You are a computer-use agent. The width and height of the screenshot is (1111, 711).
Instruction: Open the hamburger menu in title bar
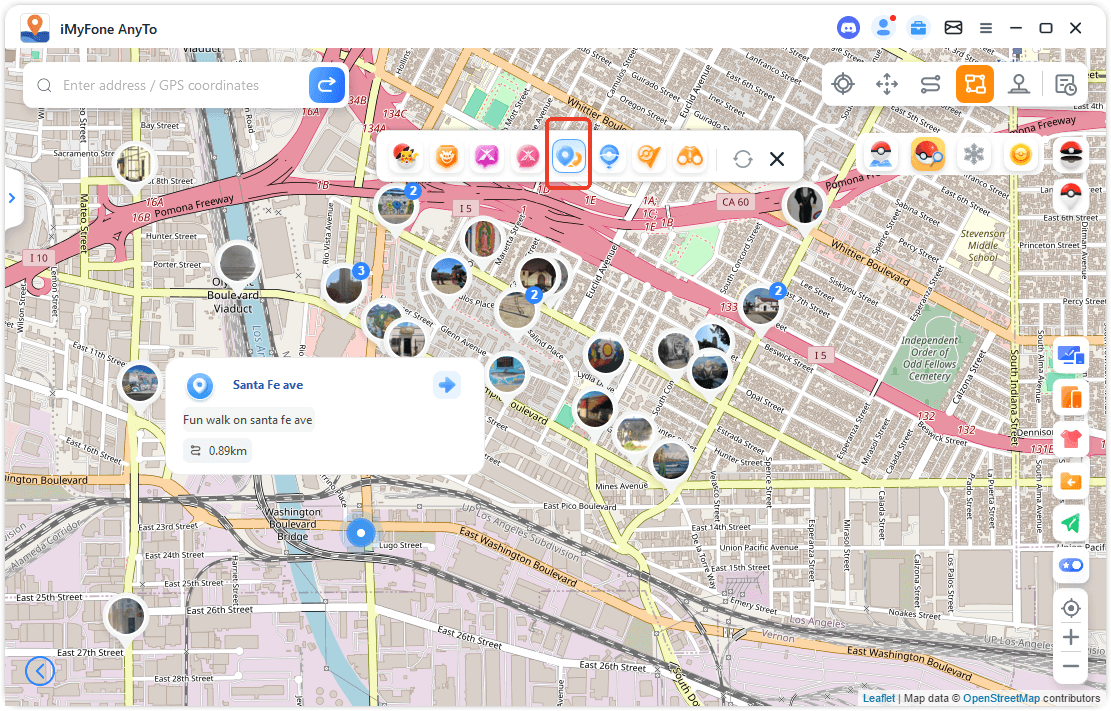986,28
